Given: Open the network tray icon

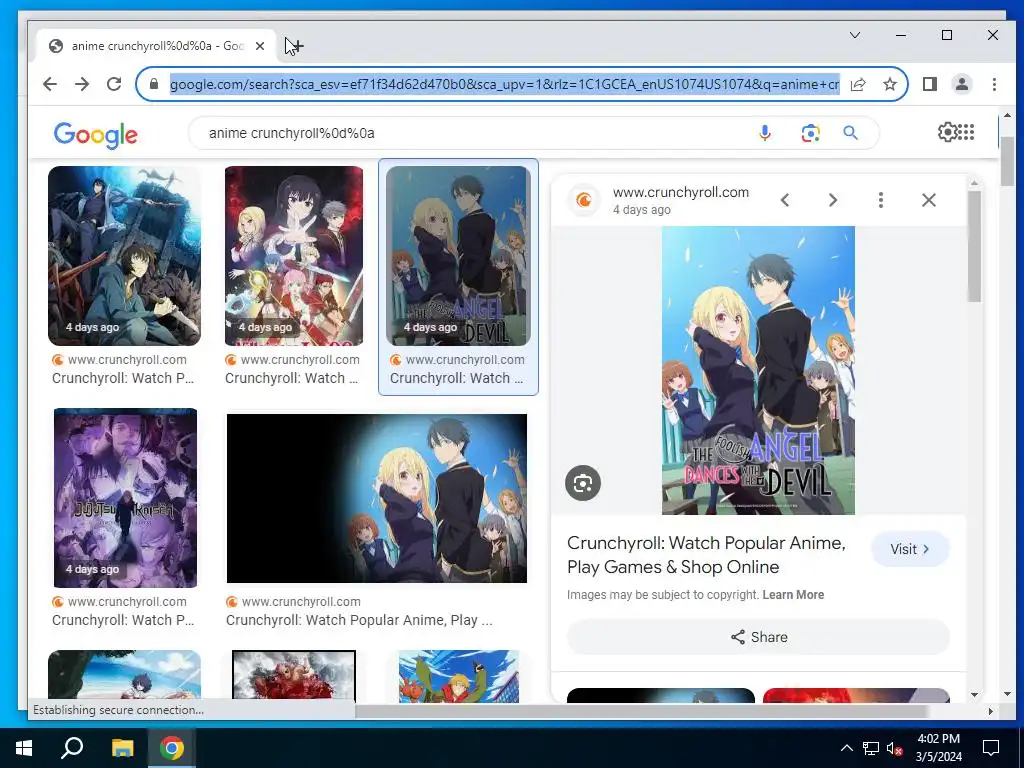Looking at the screenshot, I should [x=871, y=748].
